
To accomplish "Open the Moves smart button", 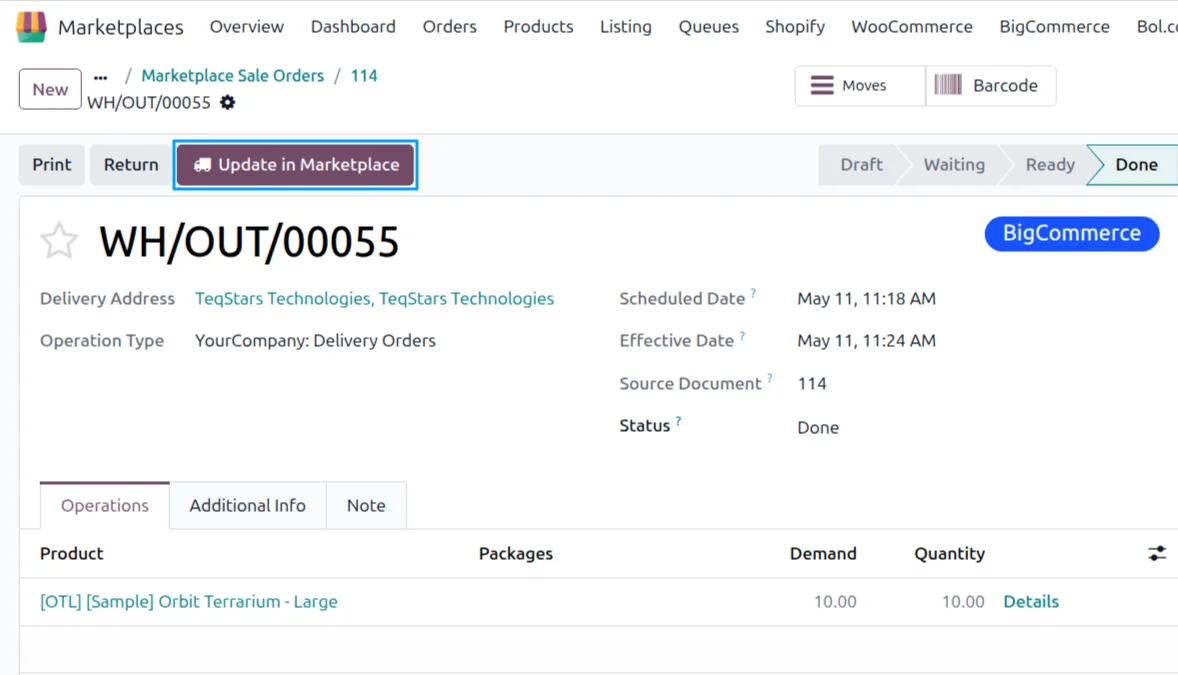I will click(x=860, y=86).
